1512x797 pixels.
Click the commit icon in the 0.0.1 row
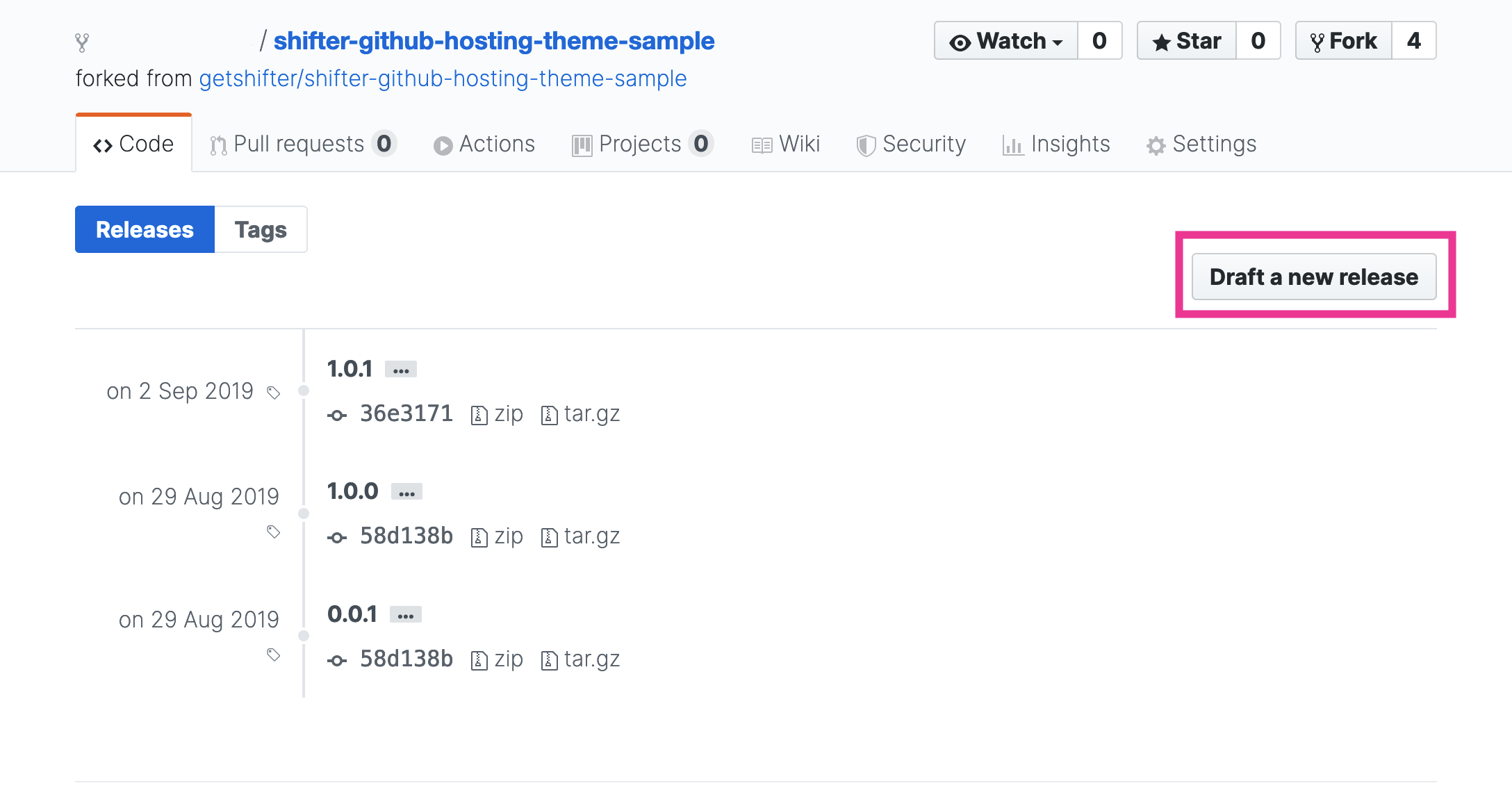[x=337, y=661]
